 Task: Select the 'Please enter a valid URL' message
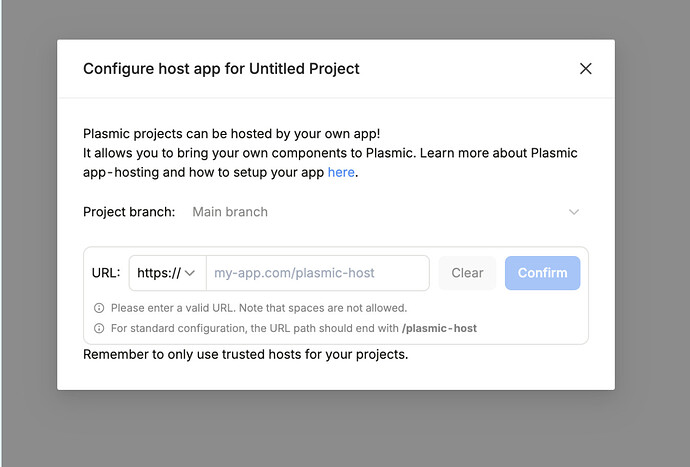[258, 308]
